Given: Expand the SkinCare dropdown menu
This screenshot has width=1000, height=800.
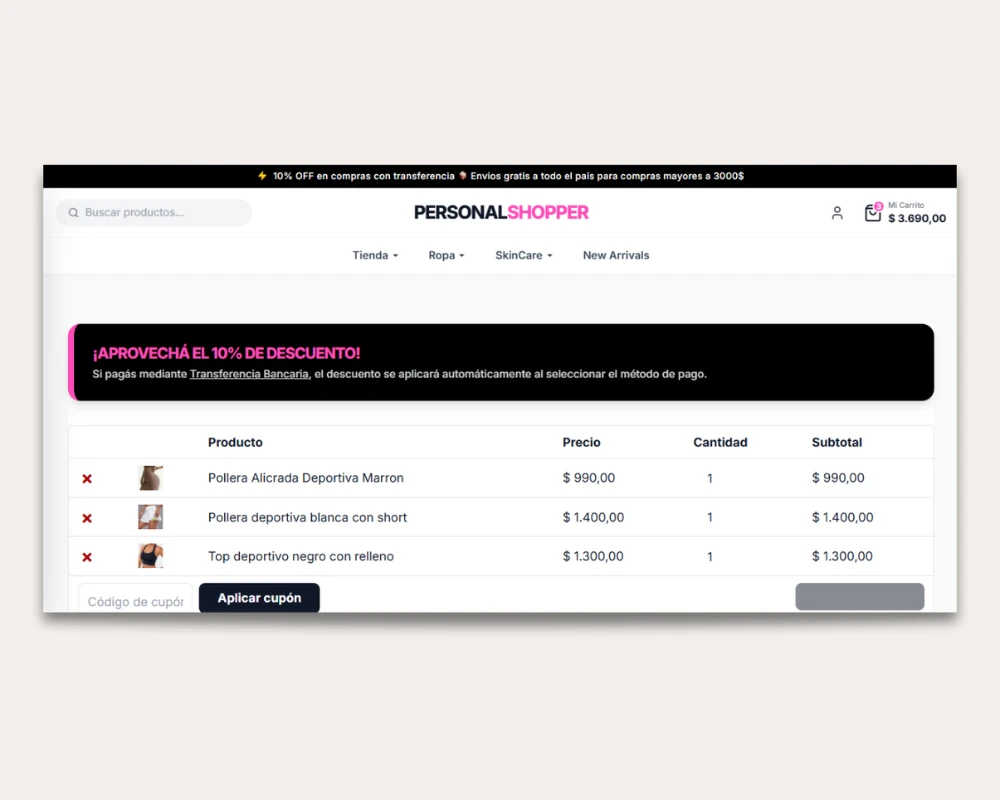Looking at the screenshot, I should tap(523, 256).
